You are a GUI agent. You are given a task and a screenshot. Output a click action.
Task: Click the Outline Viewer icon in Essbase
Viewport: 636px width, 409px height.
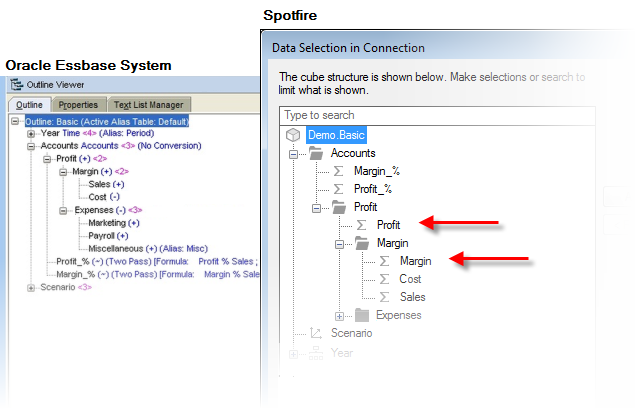pyautogui.click(x=17, y=84)
